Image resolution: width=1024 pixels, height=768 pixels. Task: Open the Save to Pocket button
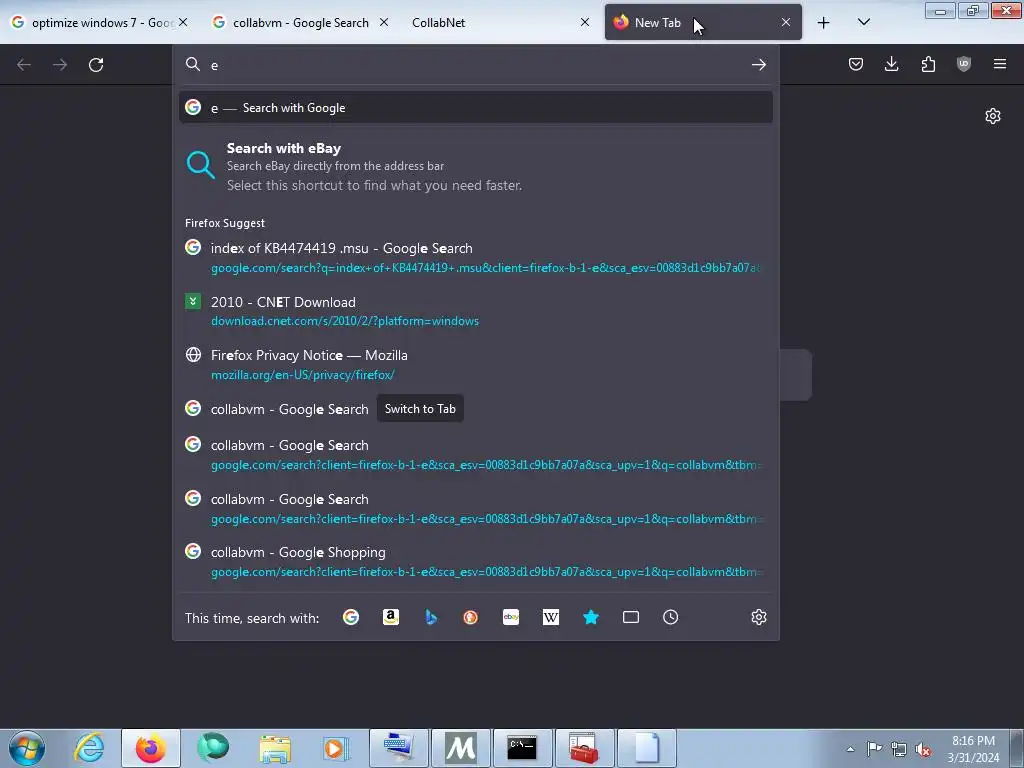[x=856, y=64]
